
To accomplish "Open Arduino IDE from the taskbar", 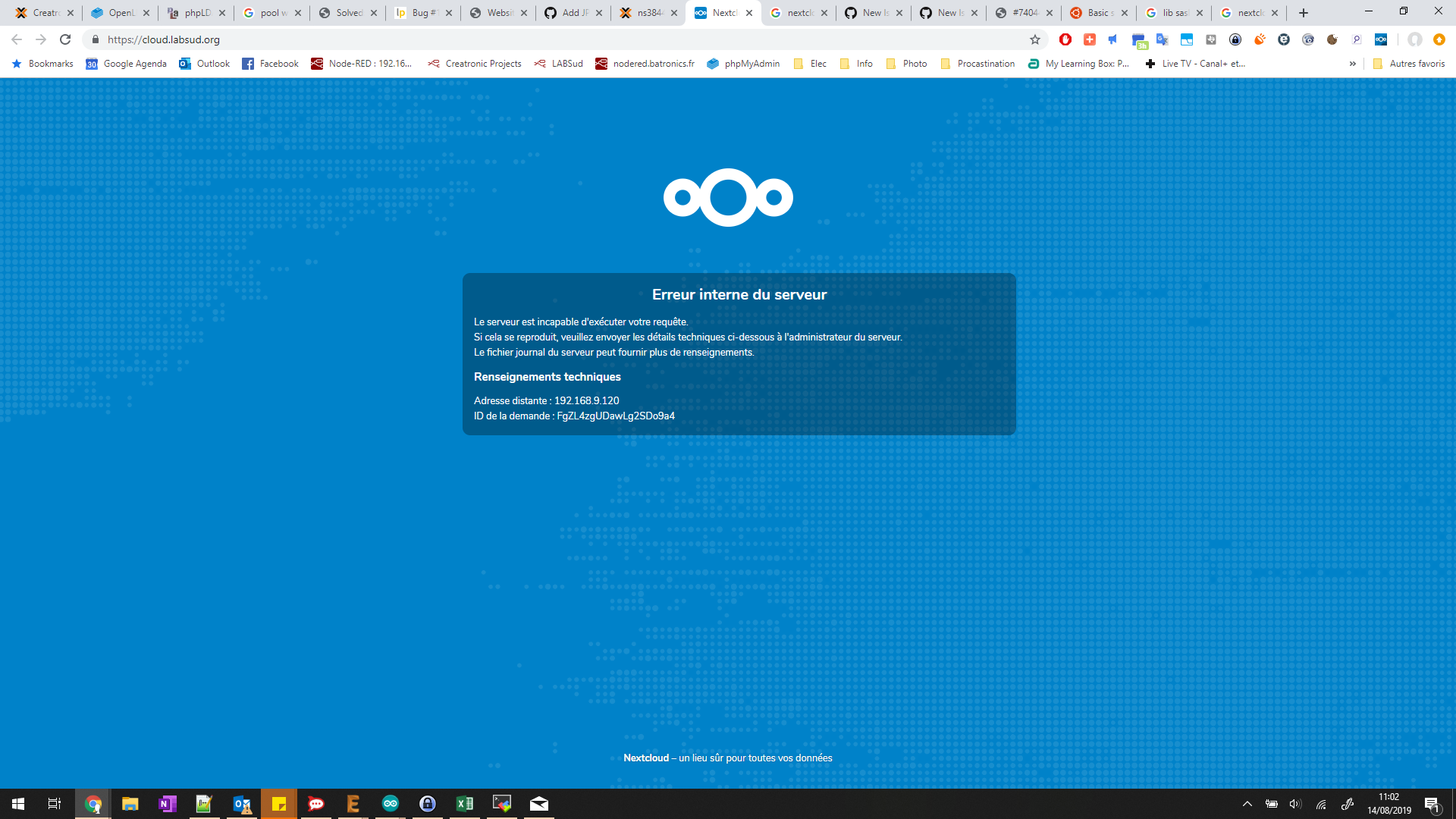I will point(391,804).
